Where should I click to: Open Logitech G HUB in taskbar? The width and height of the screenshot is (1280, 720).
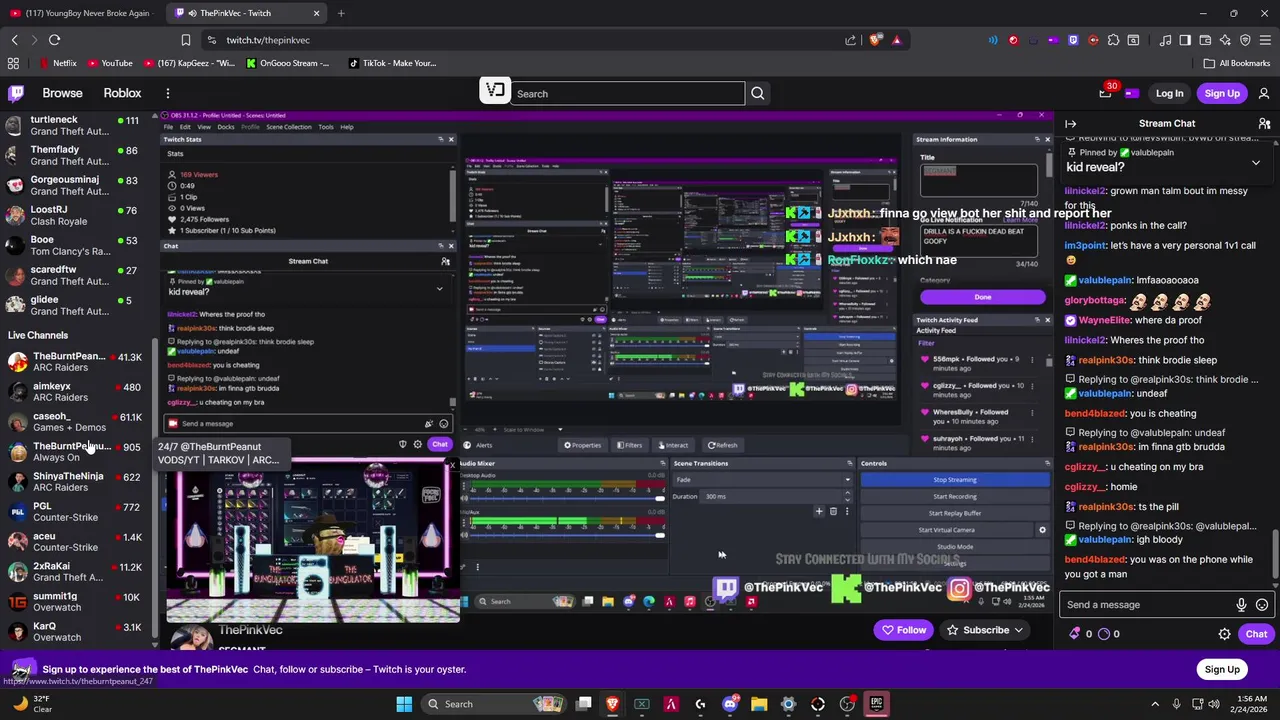pos(700,704)
